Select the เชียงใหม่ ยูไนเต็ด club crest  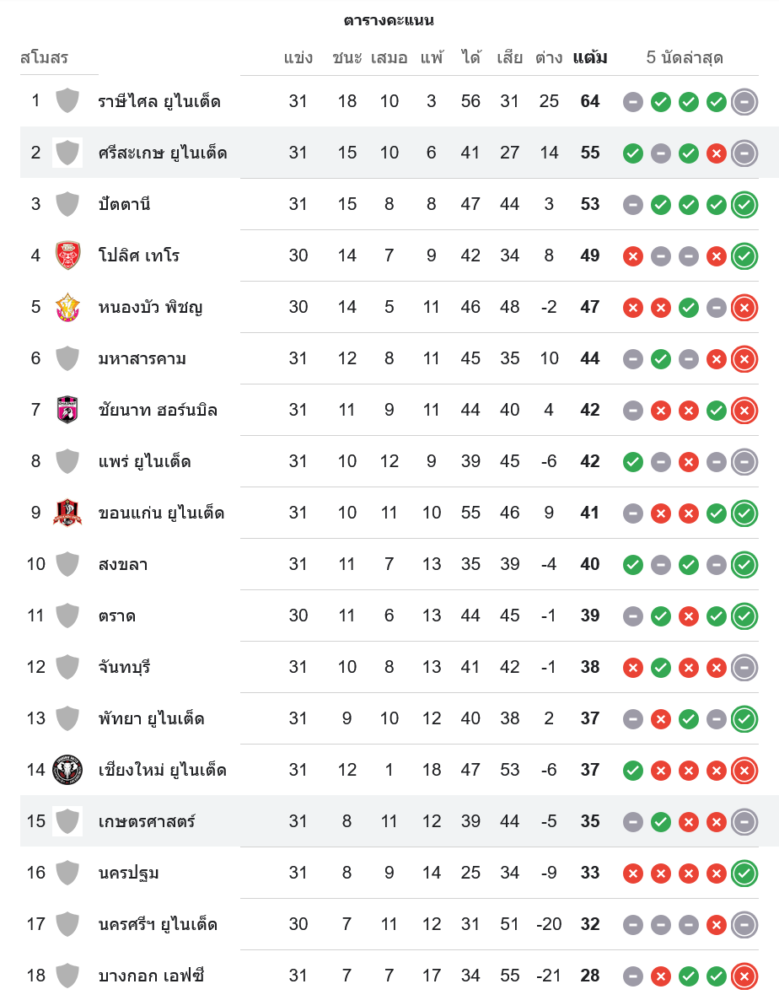pos(67,770)
